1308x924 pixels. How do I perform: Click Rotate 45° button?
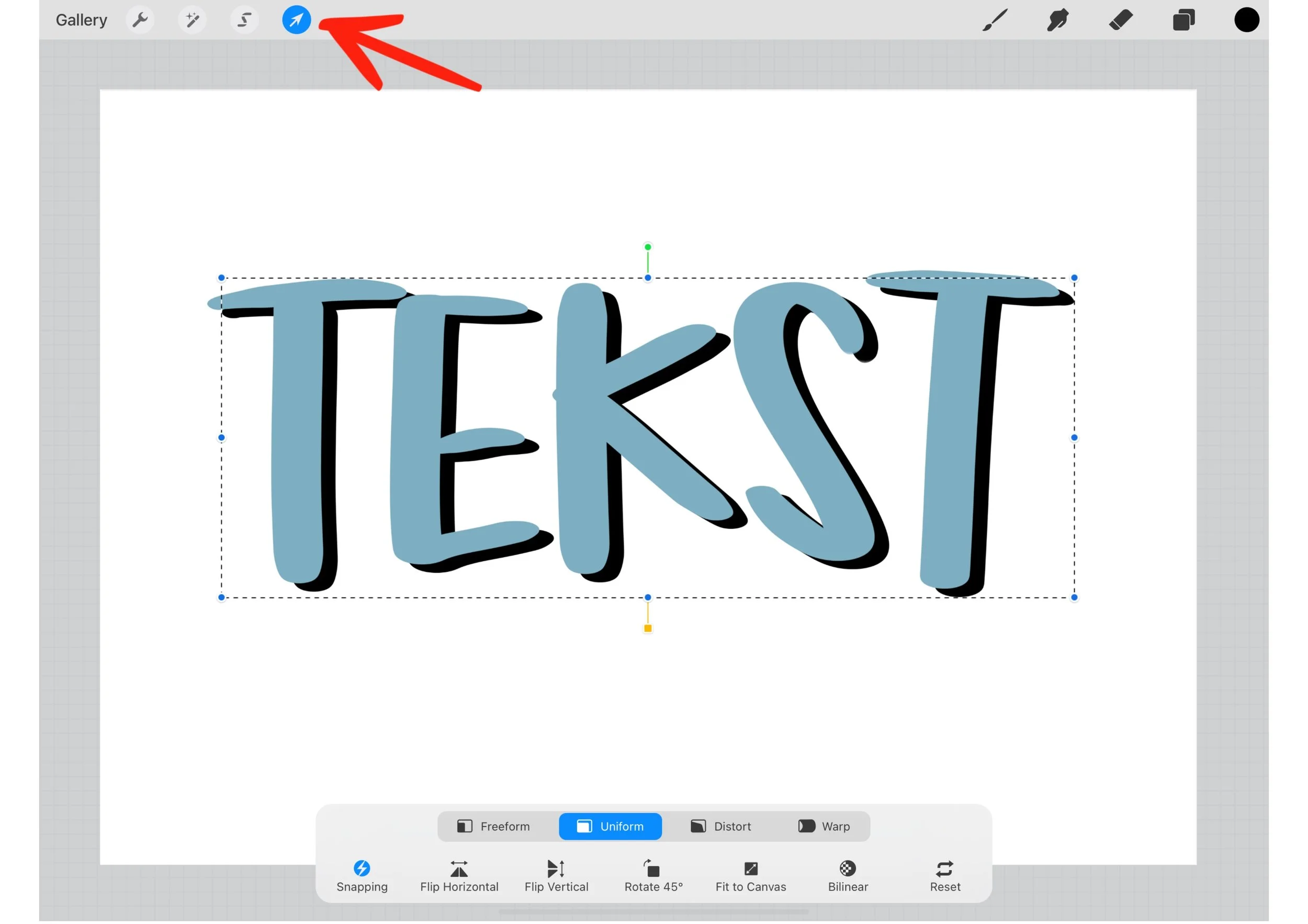pos(653,877)
